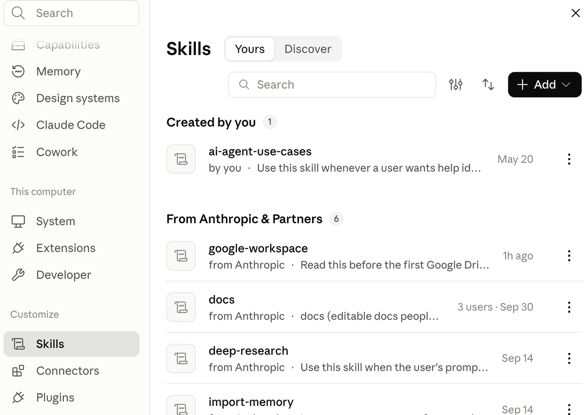585x415 pixels.
Task: Click the sidebar Search field
Action: tap(71, 13)
